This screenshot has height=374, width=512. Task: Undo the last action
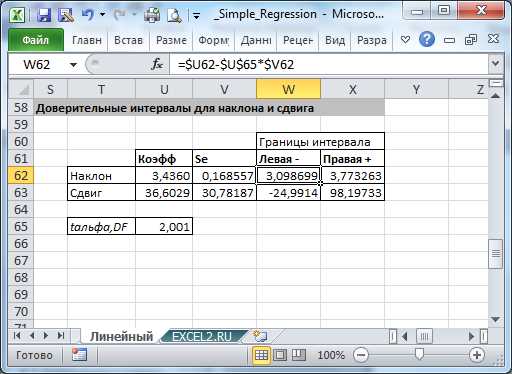pos(88,15)
